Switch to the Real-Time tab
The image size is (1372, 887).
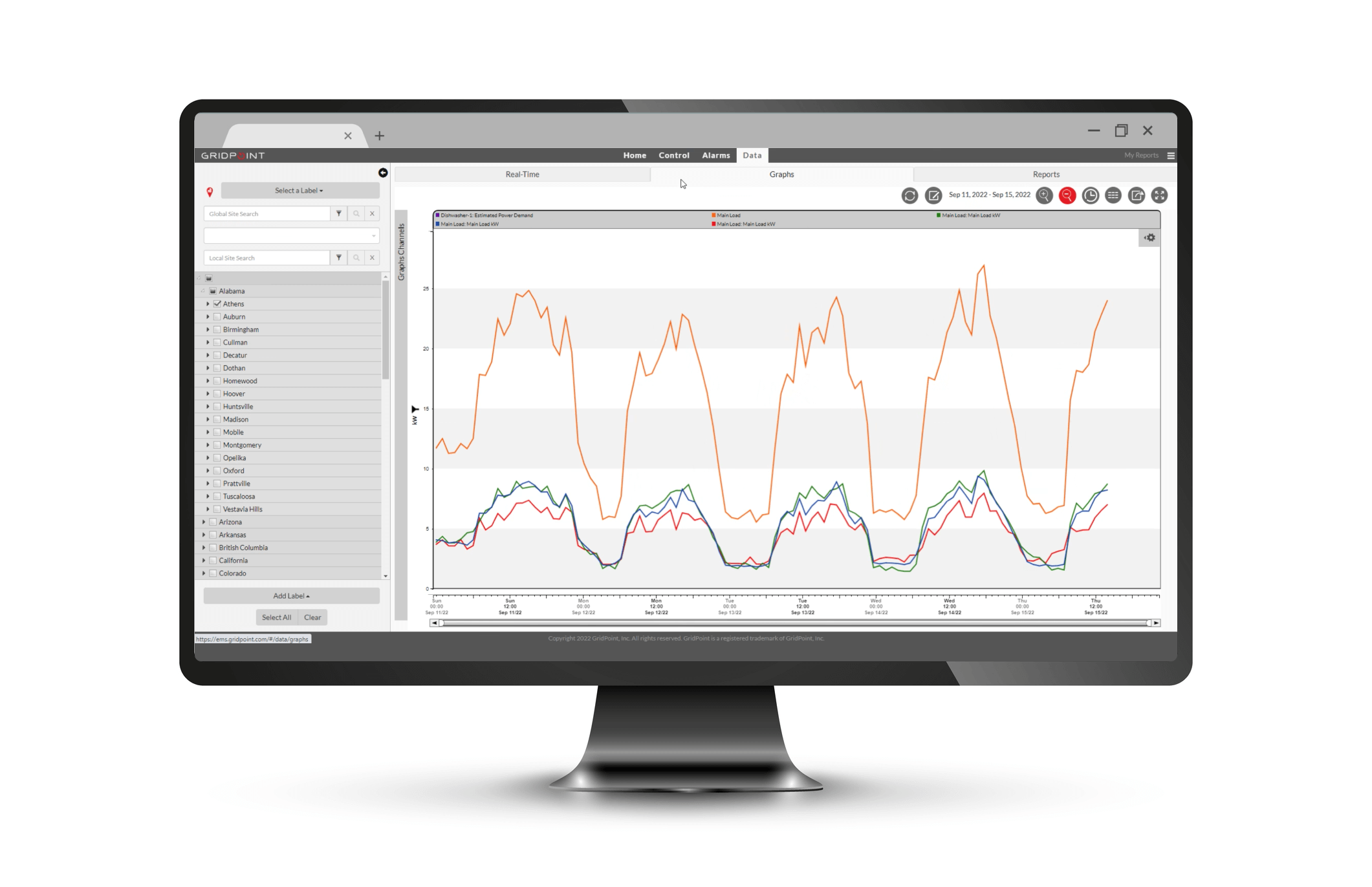click(x=524, y=174)
